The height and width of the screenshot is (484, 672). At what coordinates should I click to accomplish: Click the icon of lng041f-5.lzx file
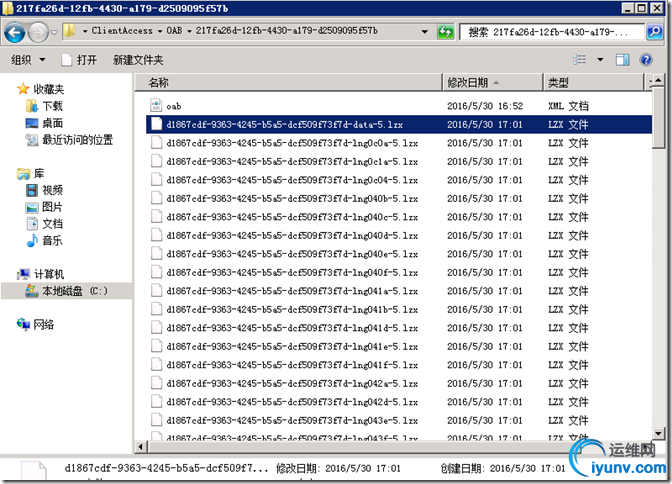click(156, 364)
